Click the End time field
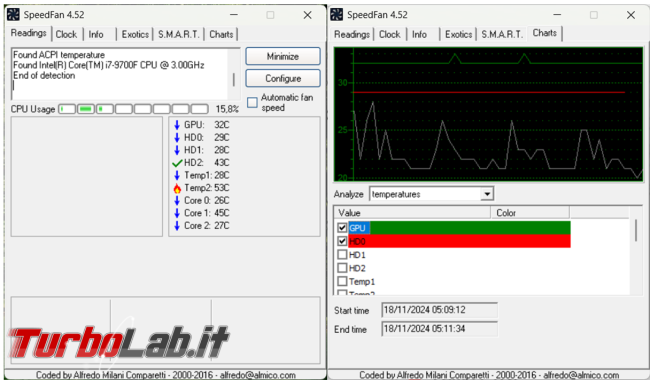 click(439, 329)
